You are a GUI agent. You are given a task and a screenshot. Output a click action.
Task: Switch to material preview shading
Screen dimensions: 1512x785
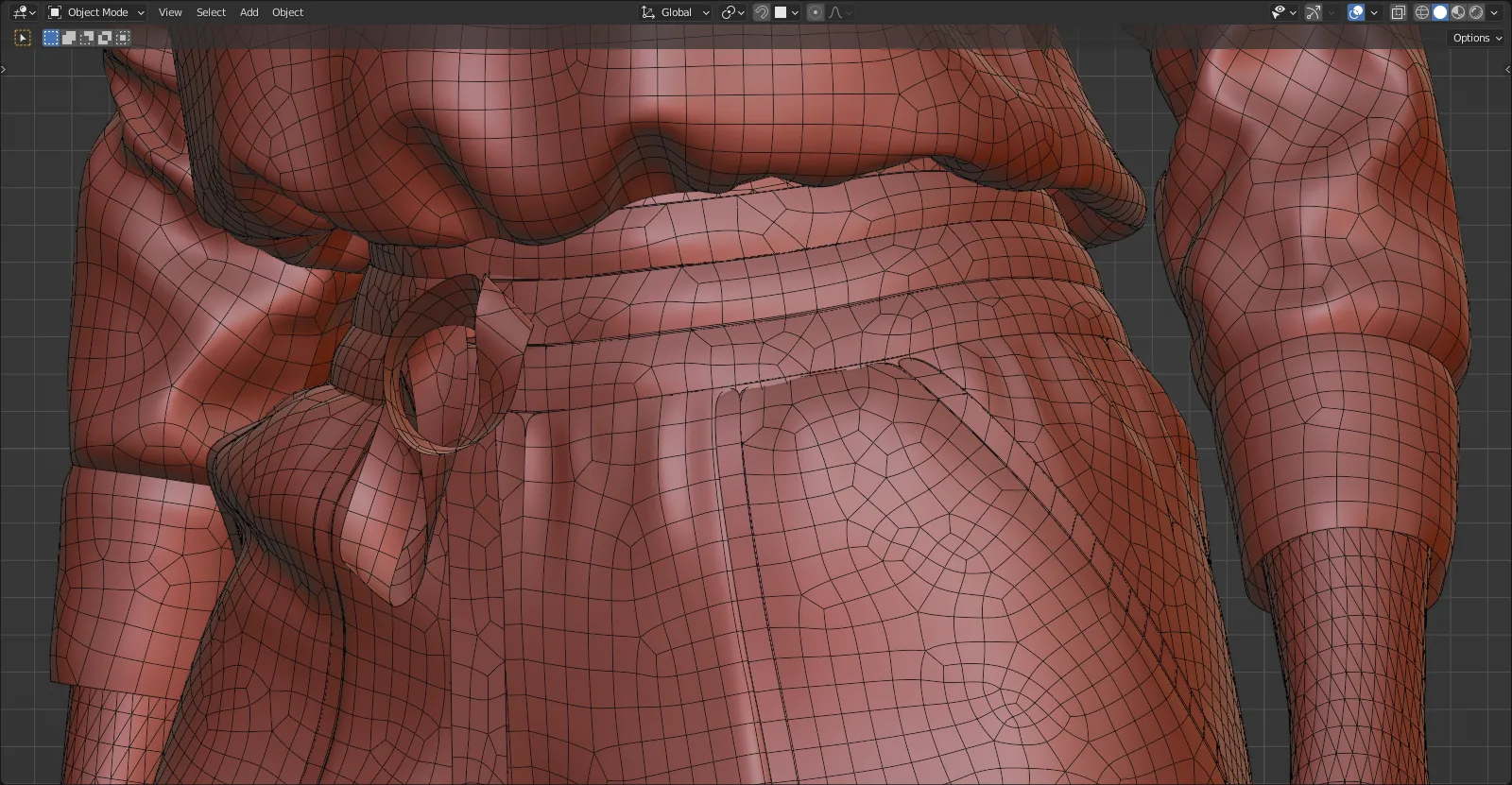[1458, 12]
